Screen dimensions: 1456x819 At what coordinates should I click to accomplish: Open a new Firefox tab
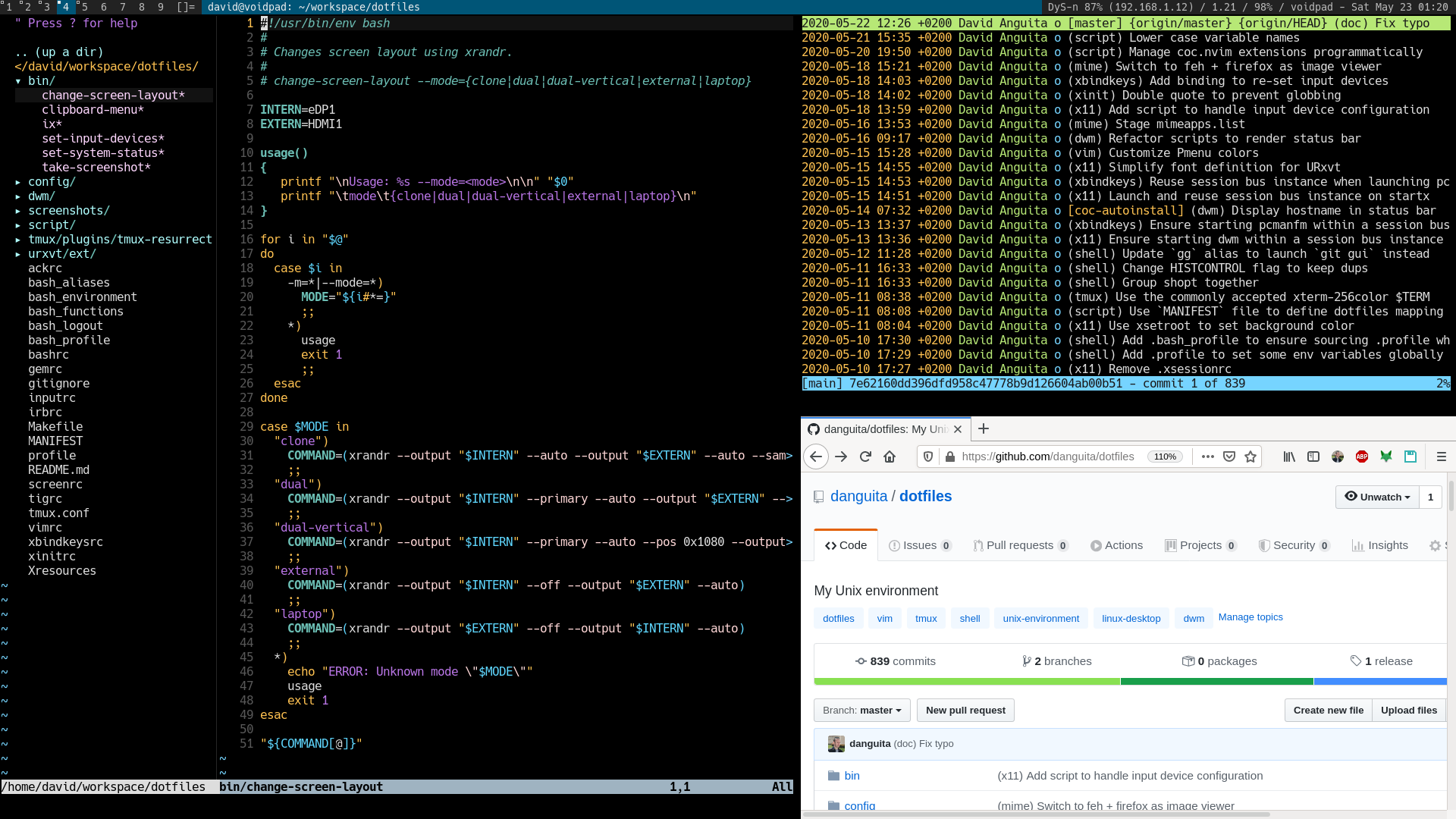coord(984,429)
